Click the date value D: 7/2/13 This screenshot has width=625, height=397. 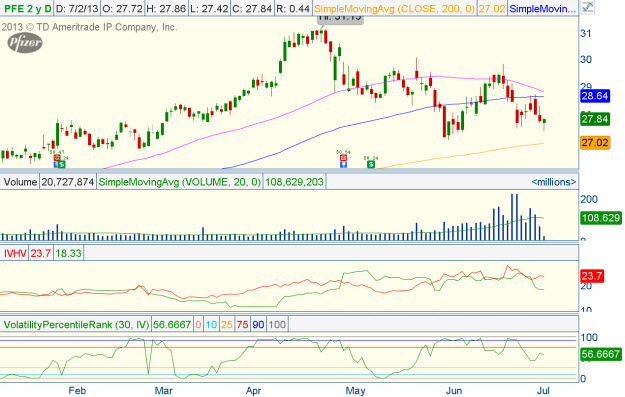[x=77, y=8]
